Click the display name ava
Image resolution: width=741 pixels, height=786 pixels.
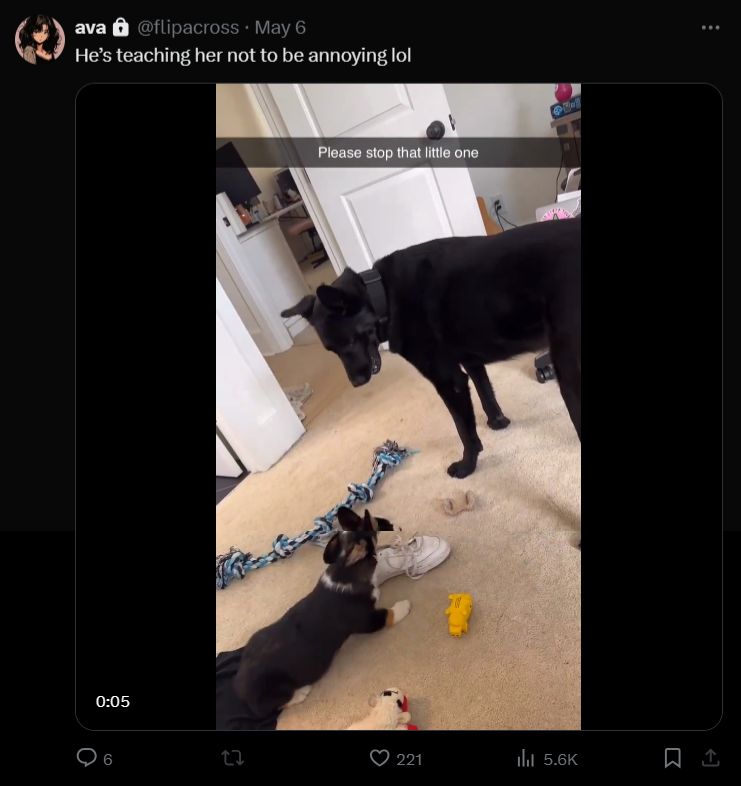90,27
